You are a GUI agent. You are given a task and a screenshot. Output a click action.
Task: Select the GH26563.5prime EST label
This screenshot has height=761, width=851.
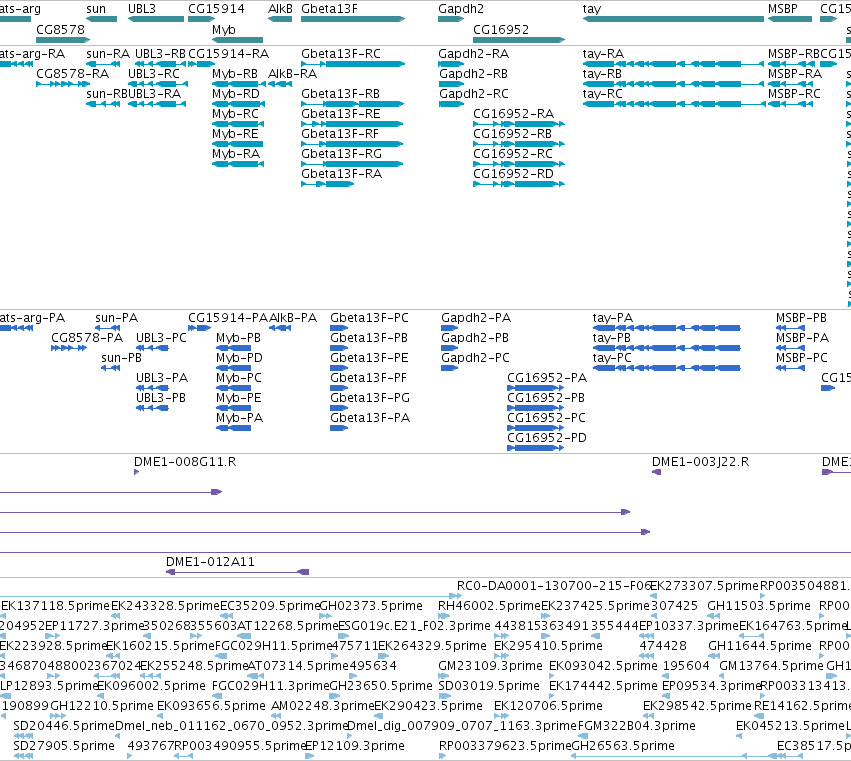coord(623,746)
